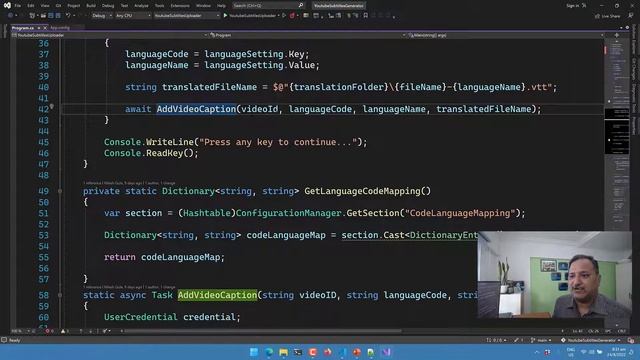This screenshot has height=360, width=640.
Task: Open the Edit menu
Action: tap(31, 6)
